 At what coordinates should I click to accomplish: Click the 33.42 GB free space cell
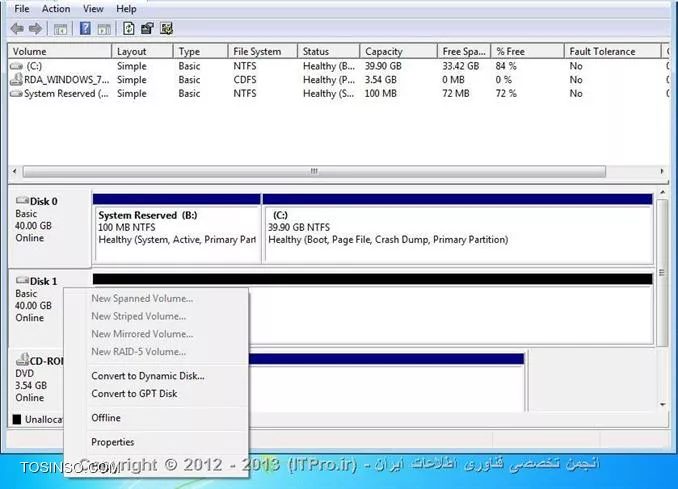pos(461,66)
